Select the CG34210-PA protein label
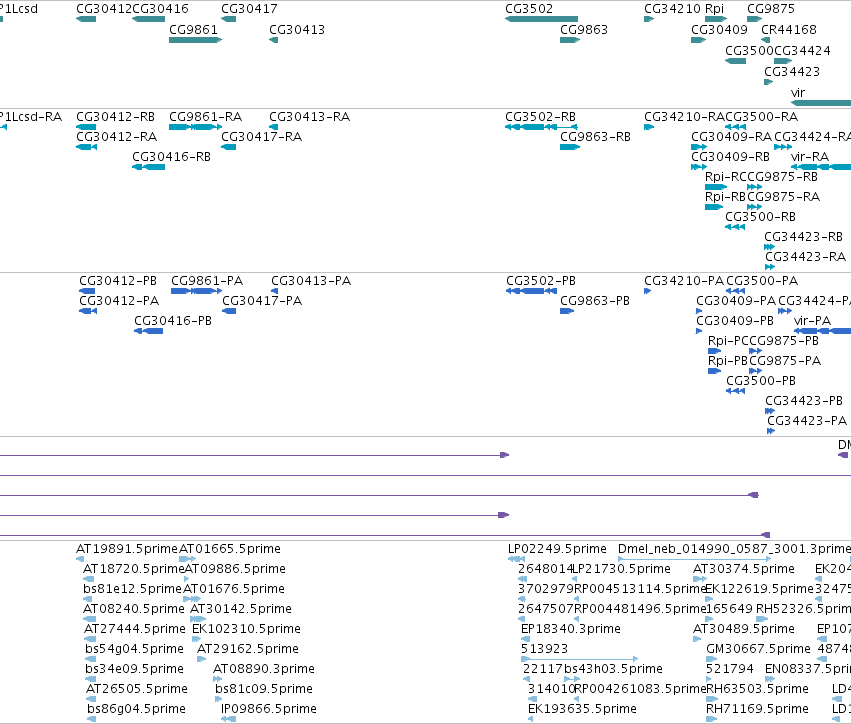The height and width of the screenshot is (724, 851). click(x=684, y=281)
